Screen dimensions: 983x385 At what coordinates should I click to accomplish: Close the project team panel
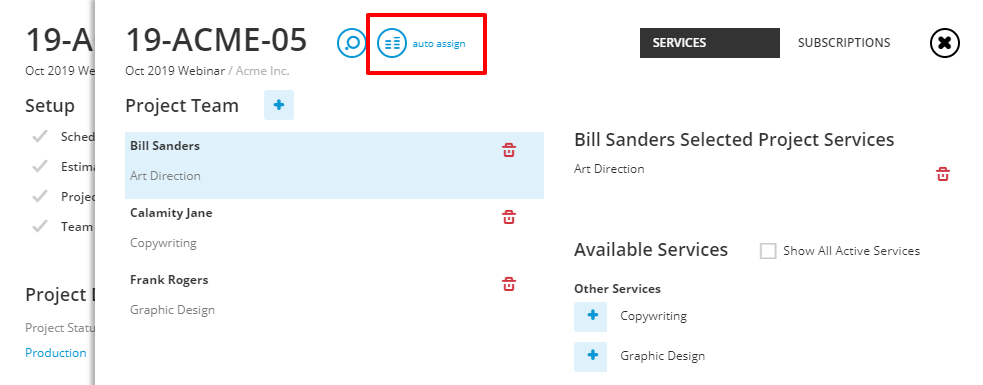click(945, 43)
